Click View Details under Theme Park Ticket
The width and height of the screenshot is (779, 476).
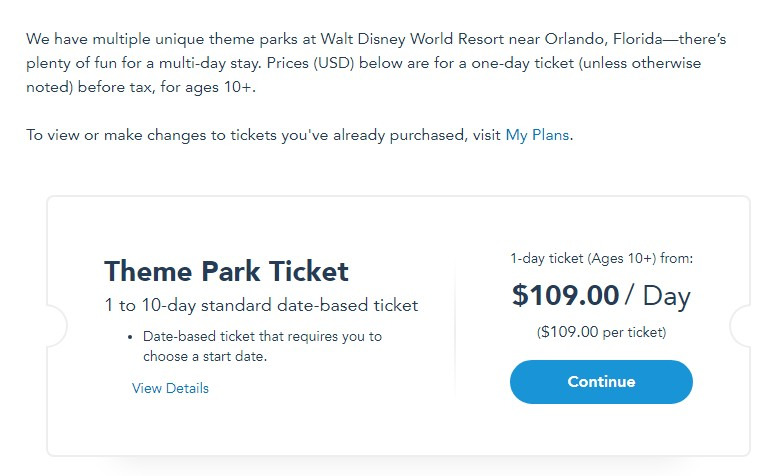[170, 388]
